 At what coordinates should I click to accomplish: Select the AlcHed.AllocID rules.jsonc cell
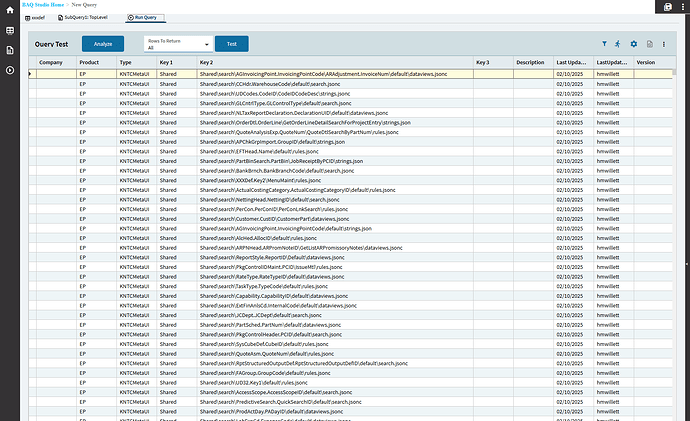pyautogui.click(x=335, y=238)
